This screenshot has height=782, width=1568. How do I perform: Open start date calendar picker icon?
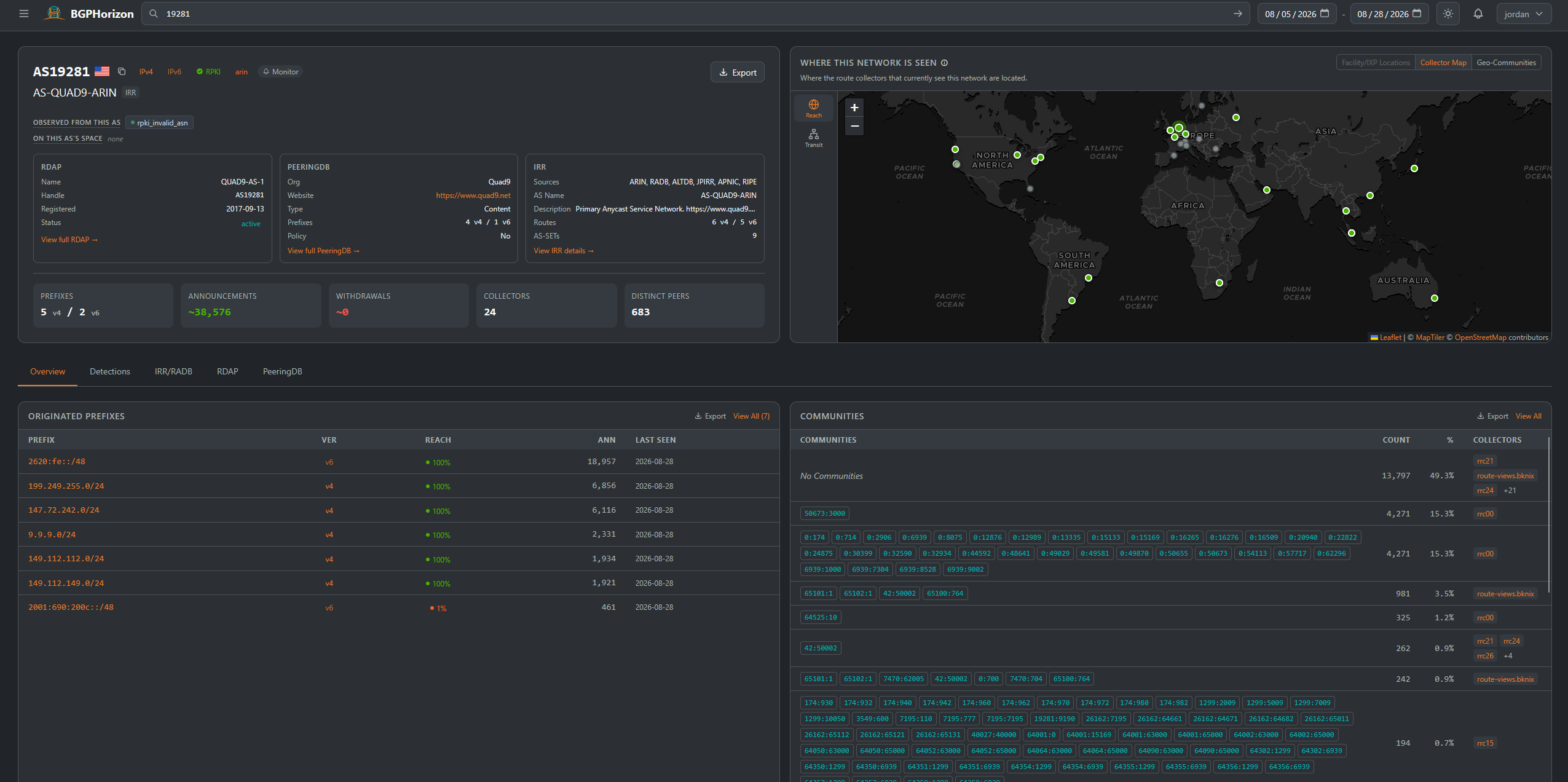1325,14
